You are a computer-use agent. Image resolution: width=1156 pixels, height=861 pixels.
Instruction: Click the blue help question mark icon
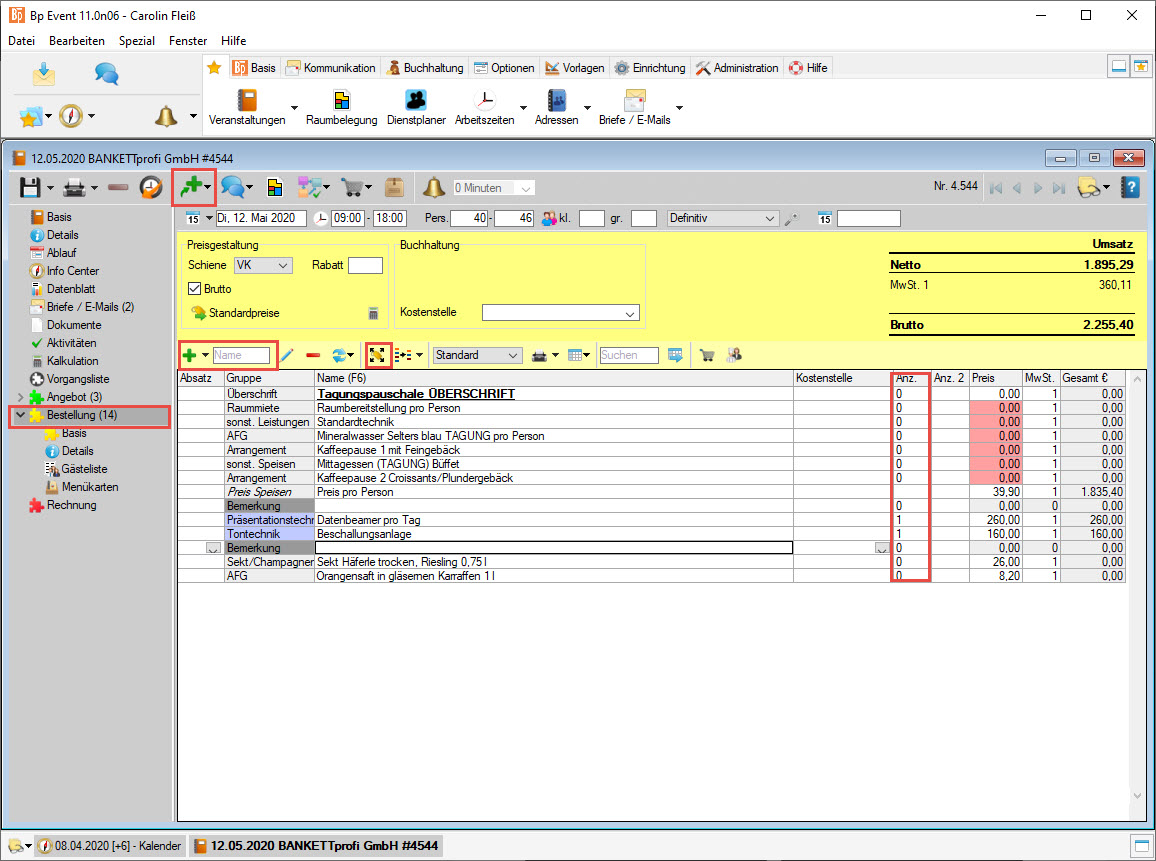click(x=1130, y=187)
